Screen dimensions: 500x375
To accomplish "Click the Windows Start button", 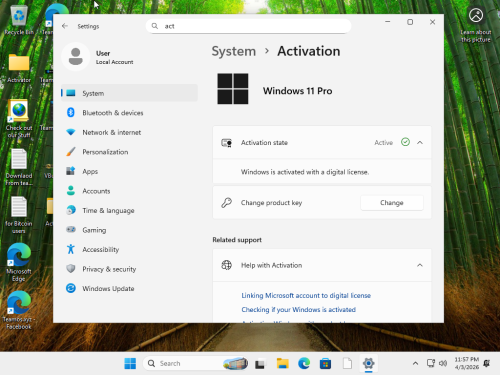I will pos(130,363).
